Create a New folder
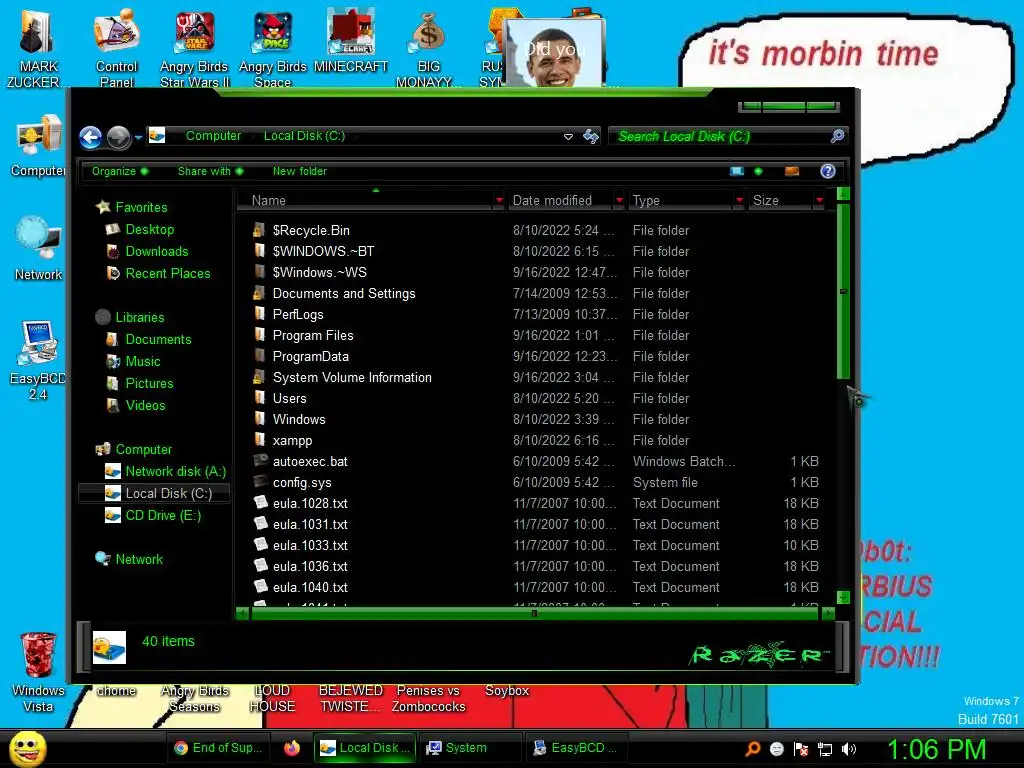This screenshot has width=1024, height=768. [300, 171]
